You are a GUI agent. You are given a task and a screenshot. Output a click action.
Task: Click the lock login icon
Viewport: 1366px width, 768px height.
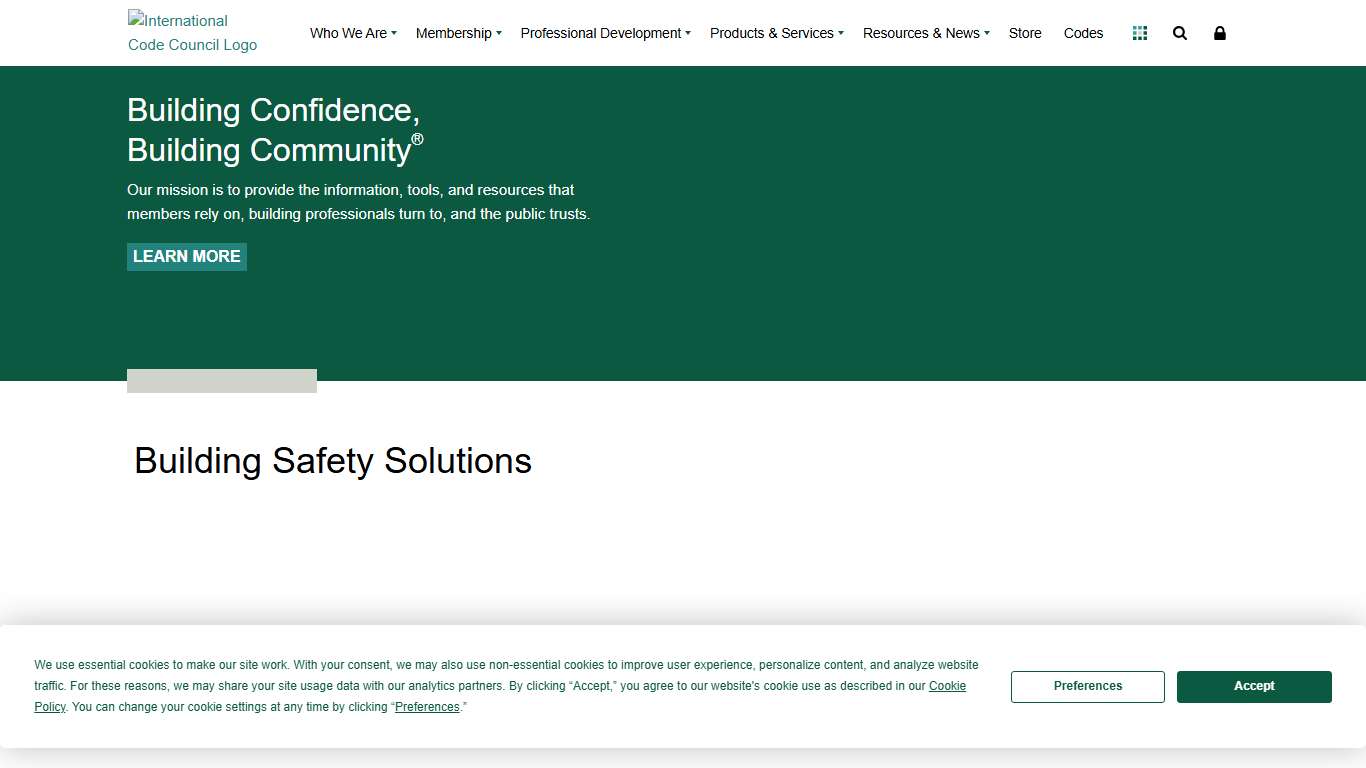(1220, 33)
